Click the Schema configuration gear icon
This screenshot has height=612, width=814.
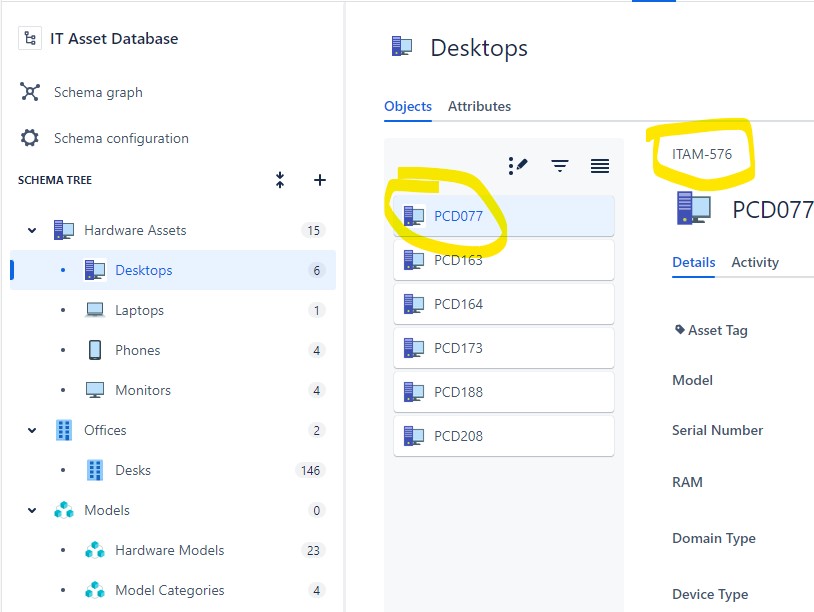30,138
